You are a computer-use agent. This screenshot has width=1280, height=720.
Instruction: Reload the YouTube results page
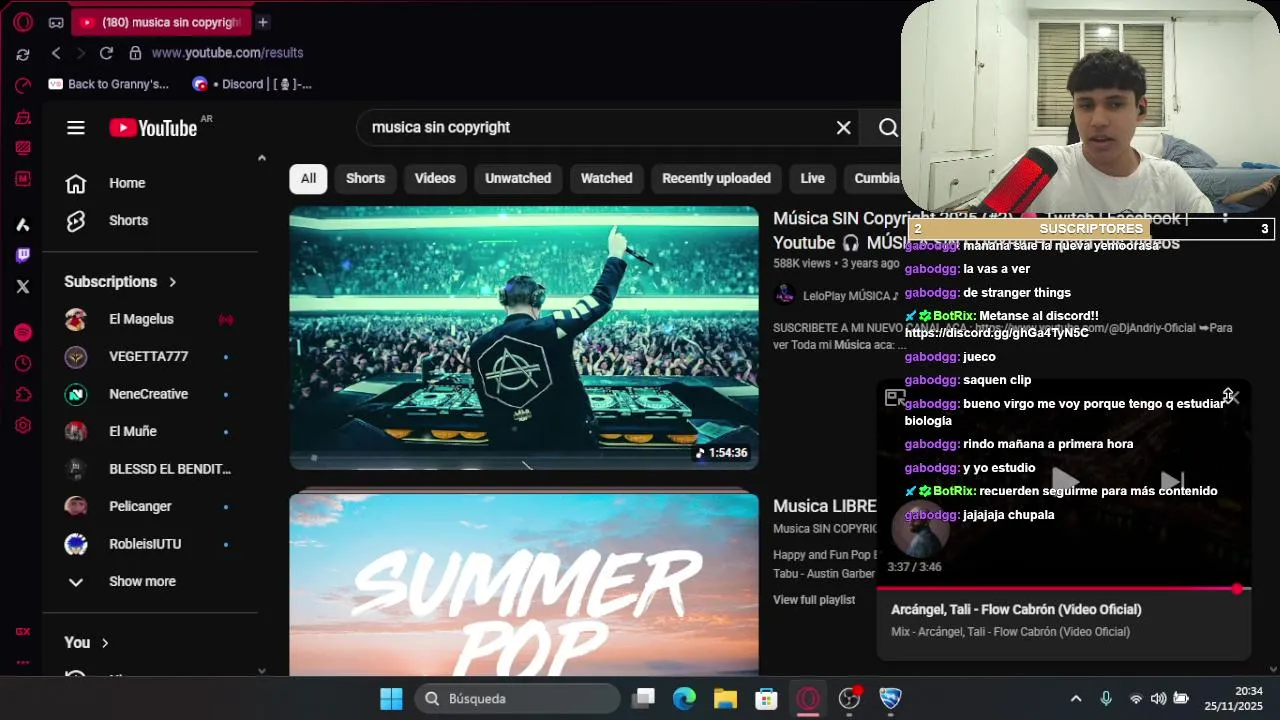tap(106, 53)
